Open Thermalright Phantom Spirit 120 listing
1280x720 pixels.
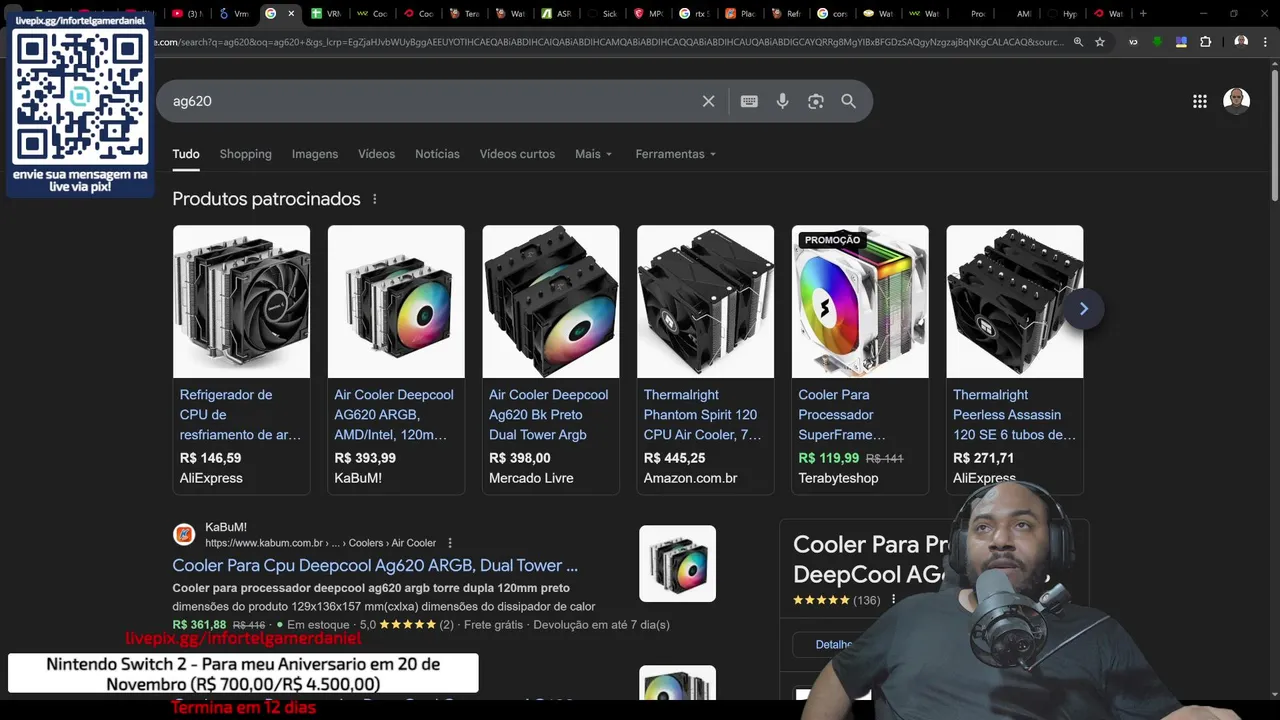click(703, 414)
